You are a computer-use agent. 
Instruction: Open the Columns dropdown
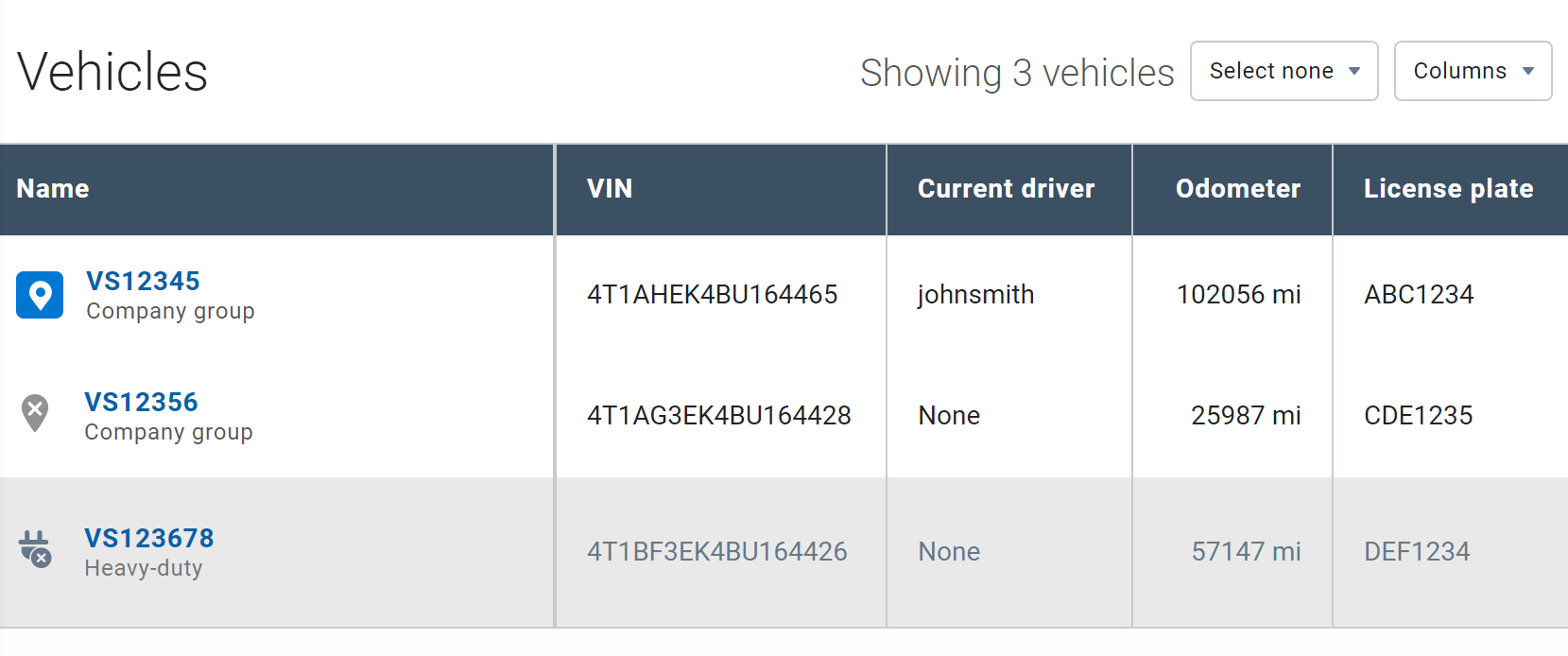pos(1473,71)
